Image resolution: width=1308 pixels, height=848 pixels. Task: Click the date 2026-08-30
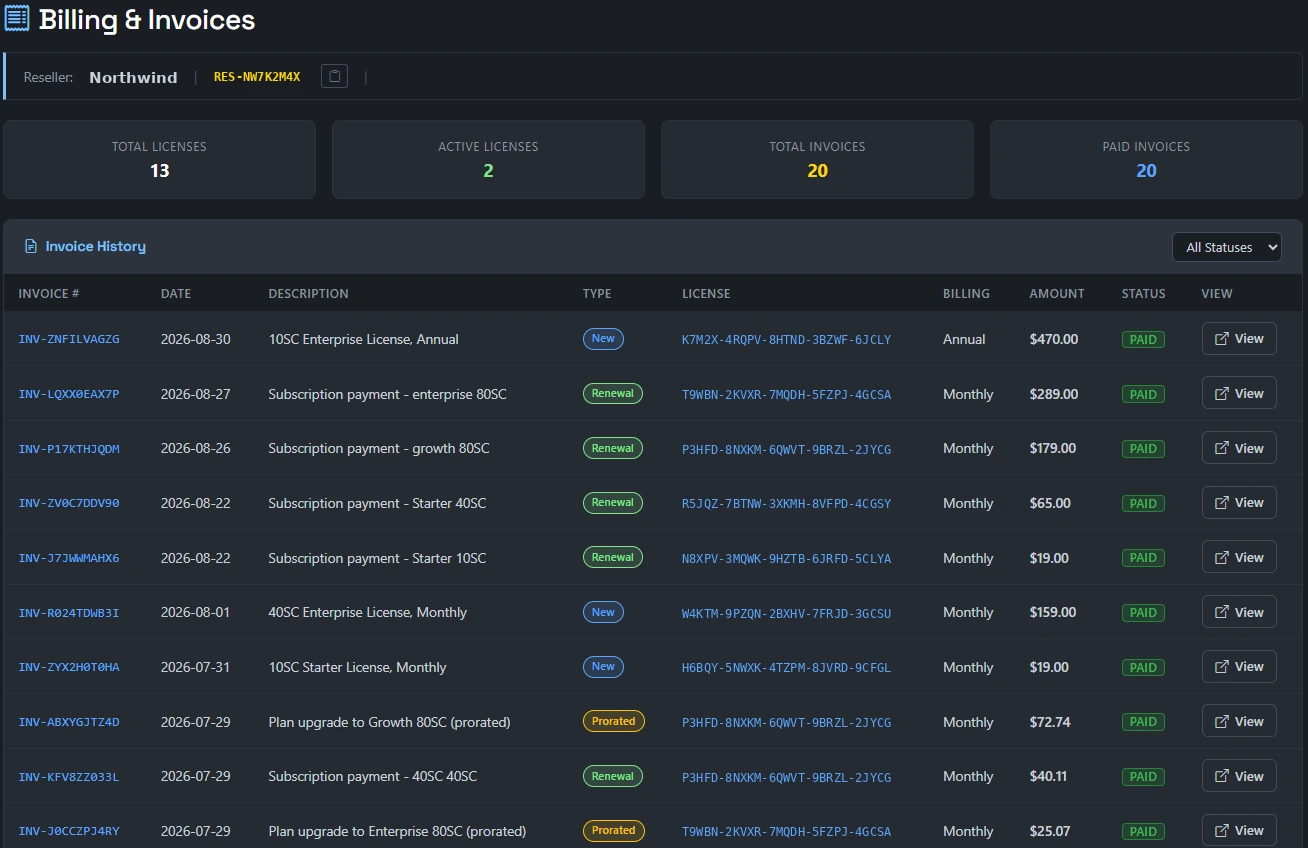click(195, 339)
